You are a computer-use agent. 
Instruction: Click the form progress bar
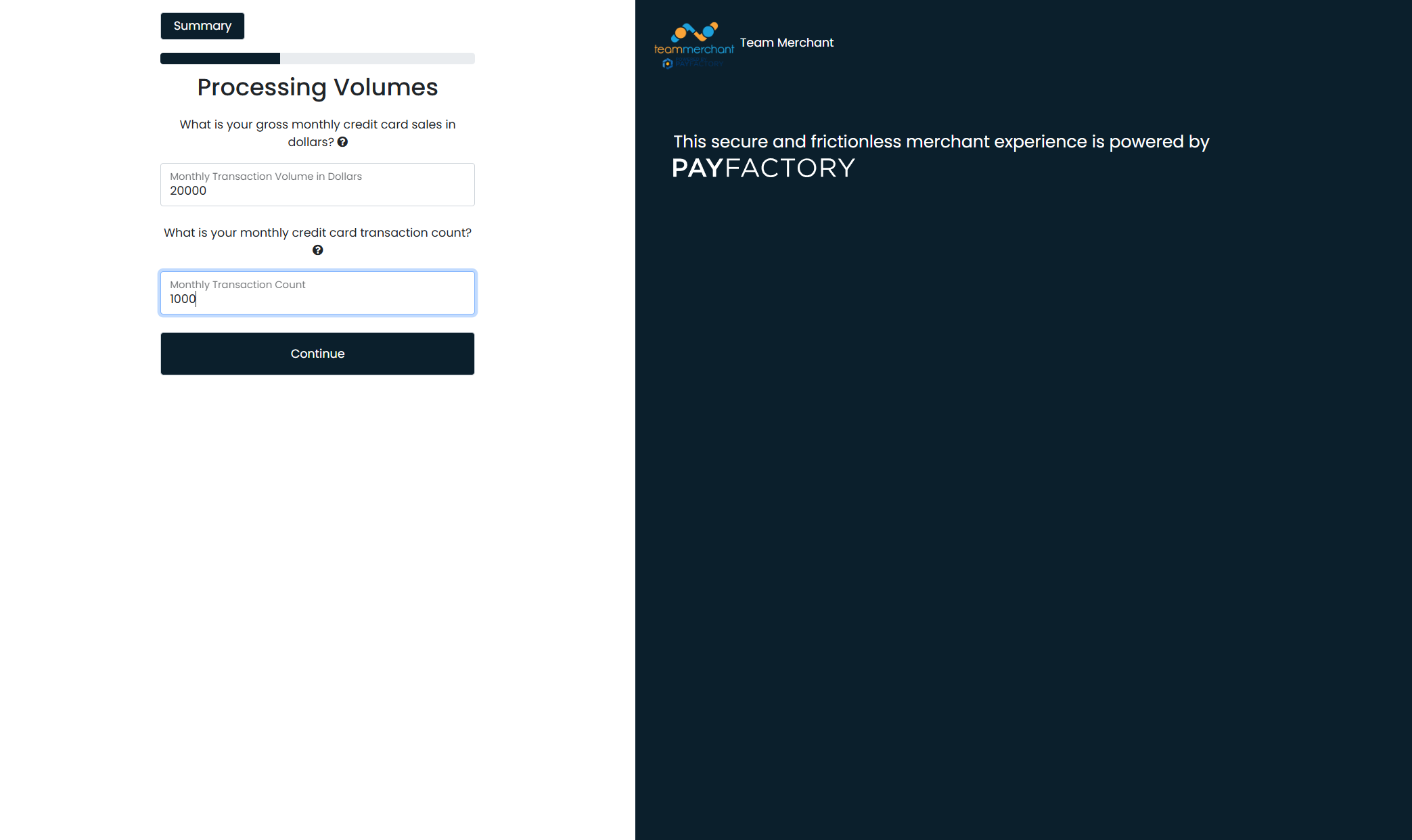coord(317,59)
